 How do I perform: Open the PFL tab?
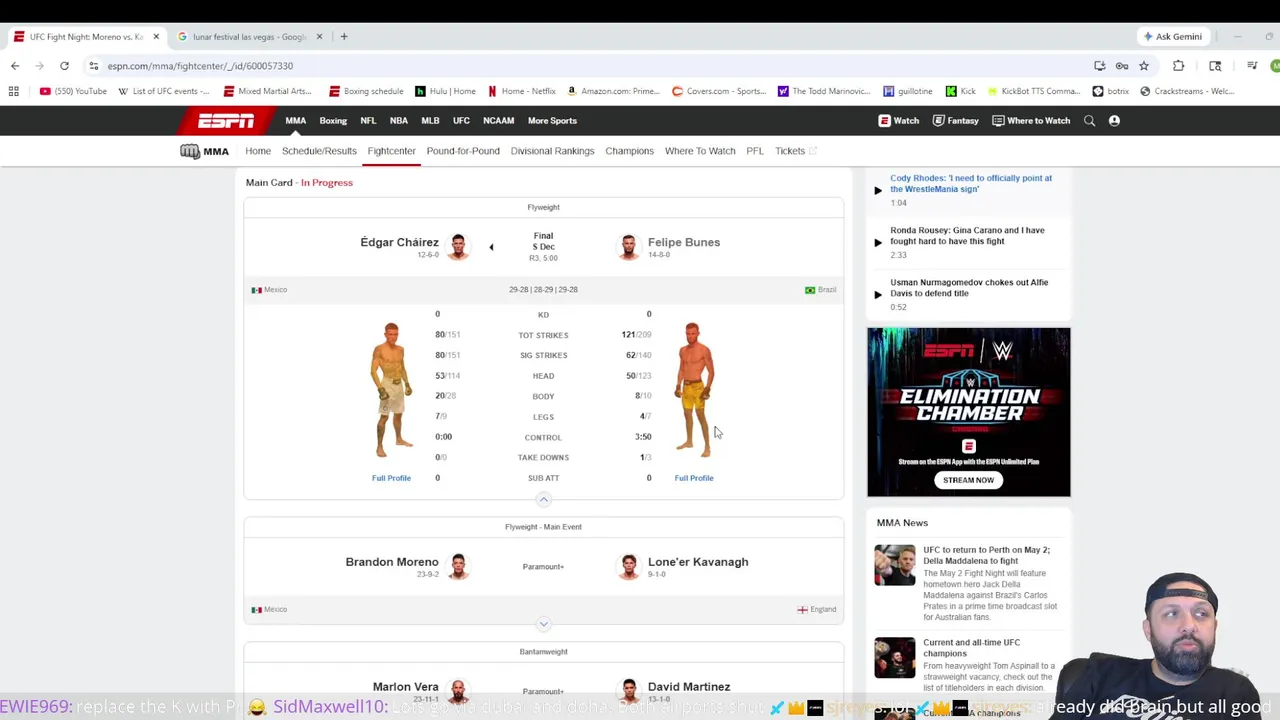pyautogui.click(x=755, y=151)
